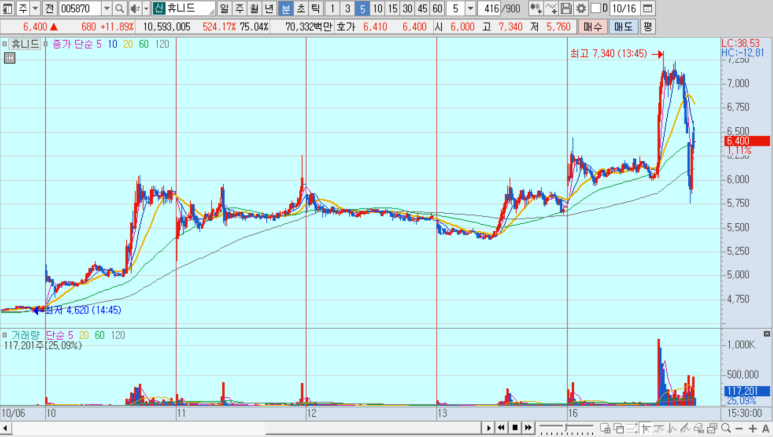Click the stacked chart windows icon
The height and width of the screenshot is (437, 773).
pos(712,428)
